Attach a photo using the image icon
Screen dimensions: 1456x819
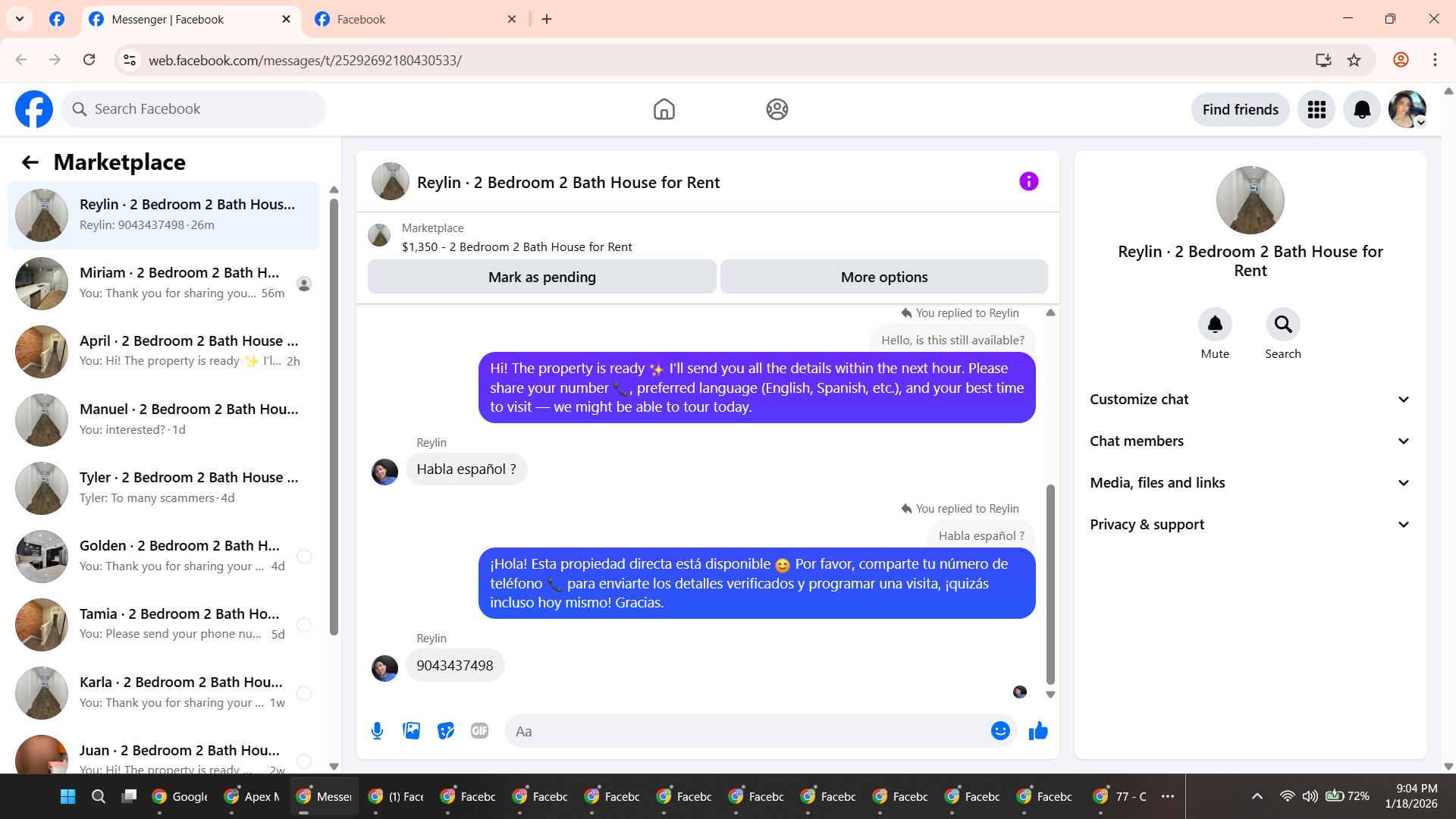coord(411,731)
